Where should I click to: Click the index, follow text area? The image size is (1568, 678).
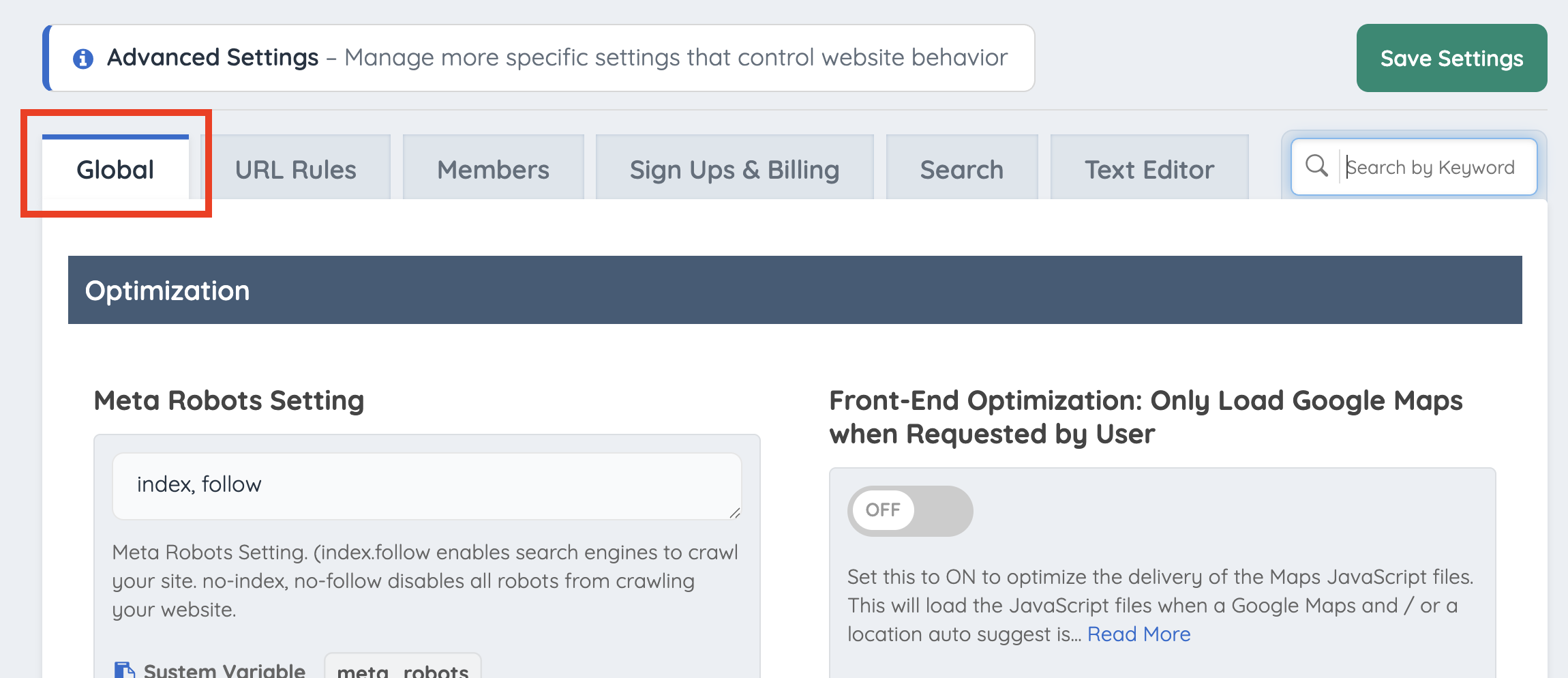click(427, 486)
